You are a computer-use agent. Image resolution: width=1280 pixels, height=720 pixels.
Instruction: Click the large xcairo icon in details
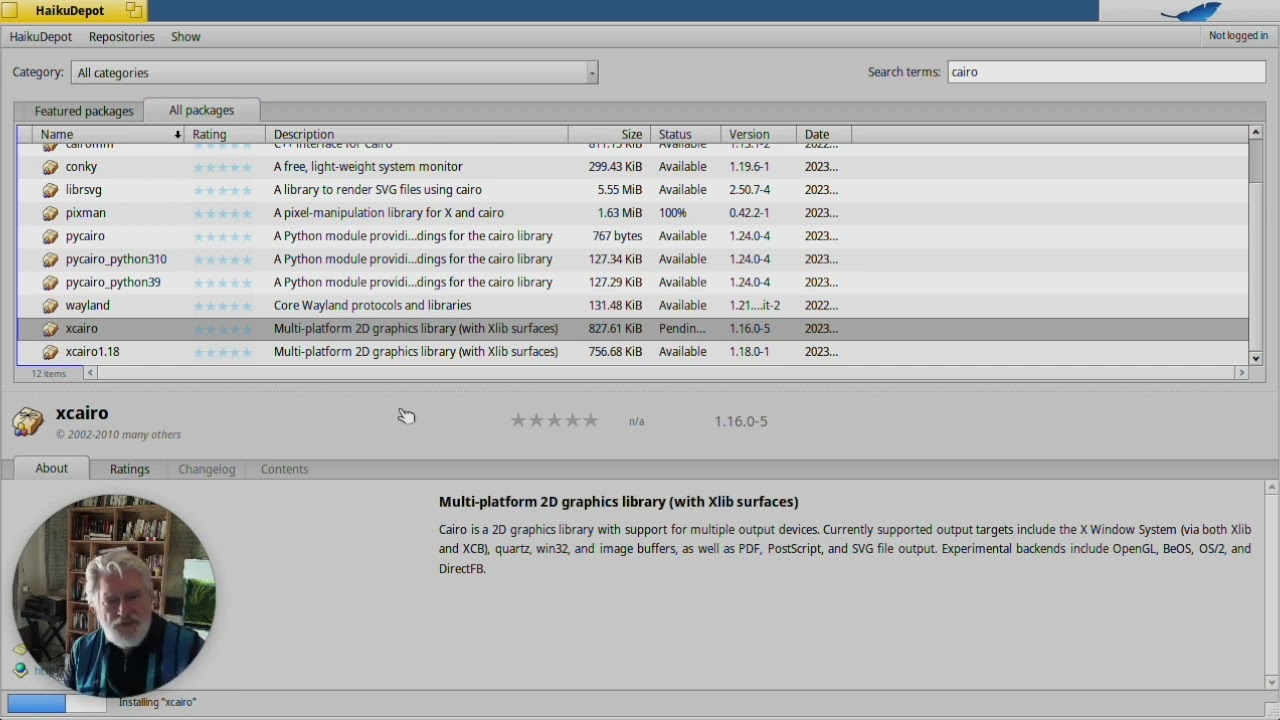(28, 421)
